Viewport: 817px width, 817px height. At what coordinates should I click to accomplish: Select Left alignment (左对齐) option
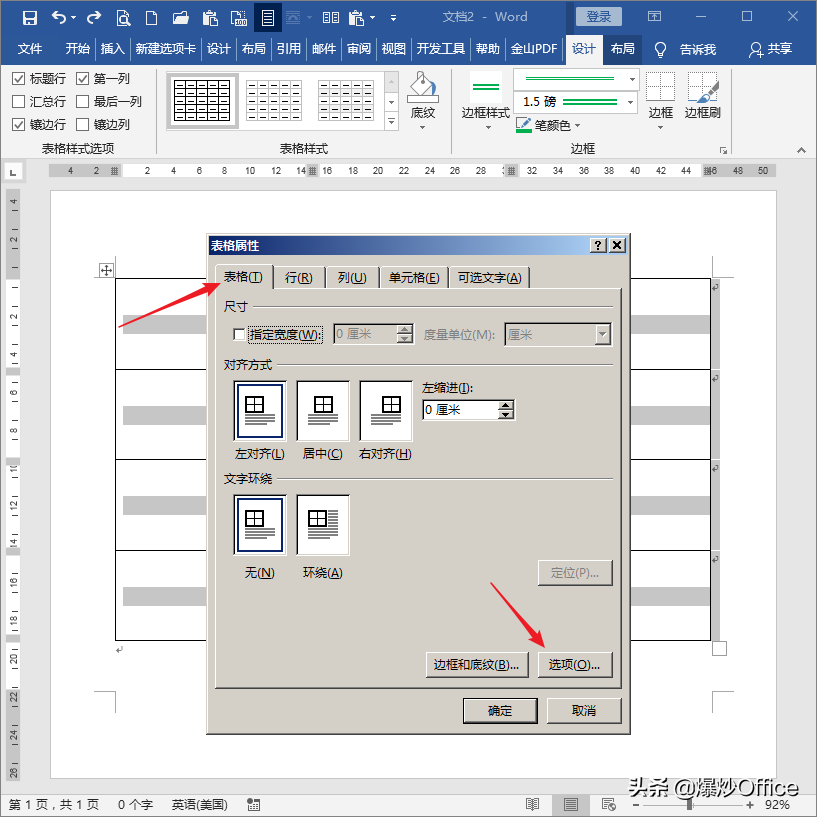point(260,411)
